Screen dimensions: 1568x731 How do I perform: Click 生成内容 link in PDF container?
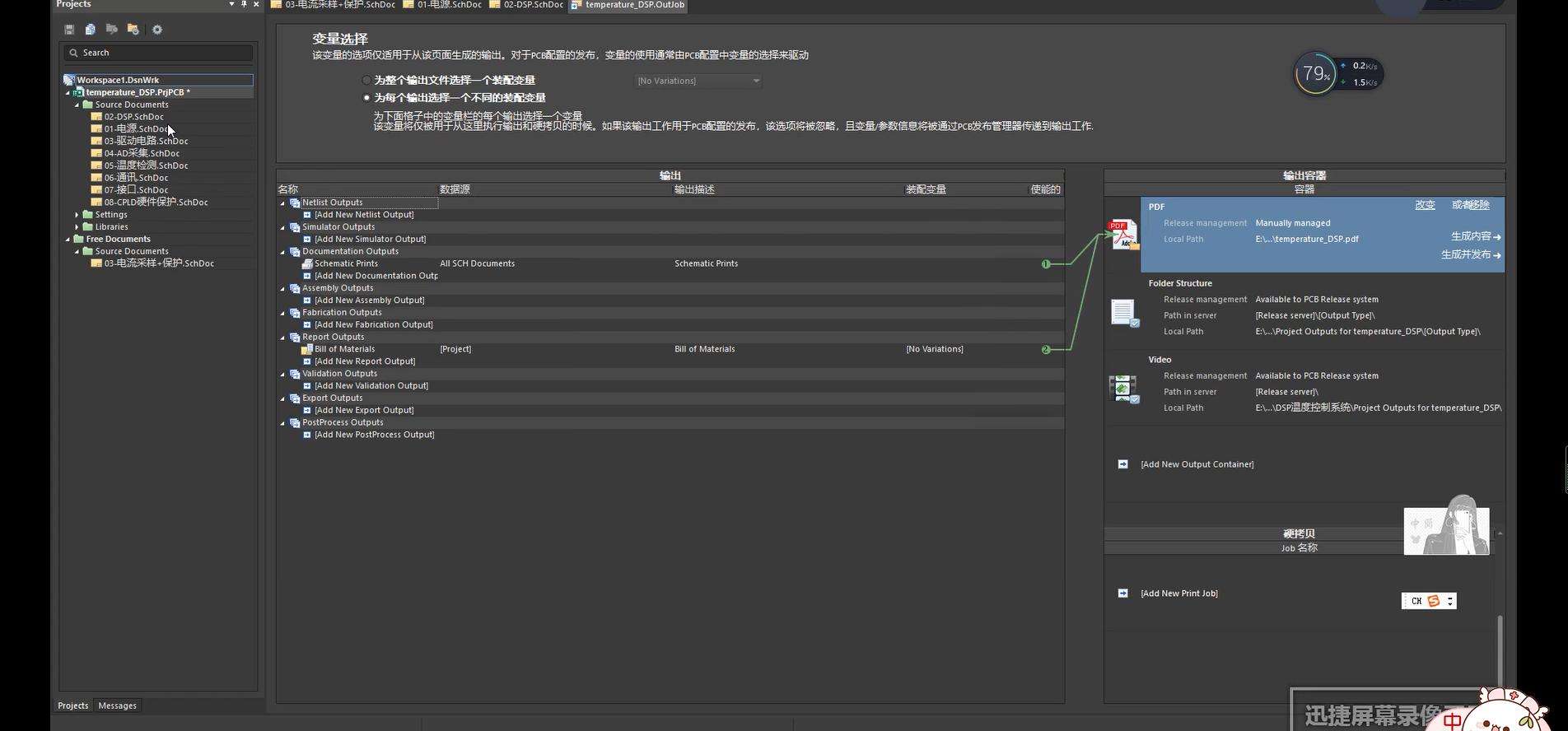click(x=1475, y=236)
